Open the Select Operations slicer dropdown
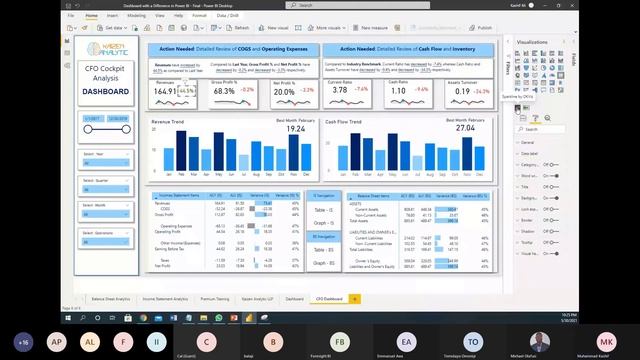Screen dimensions: 640x360 coord(106,242)
